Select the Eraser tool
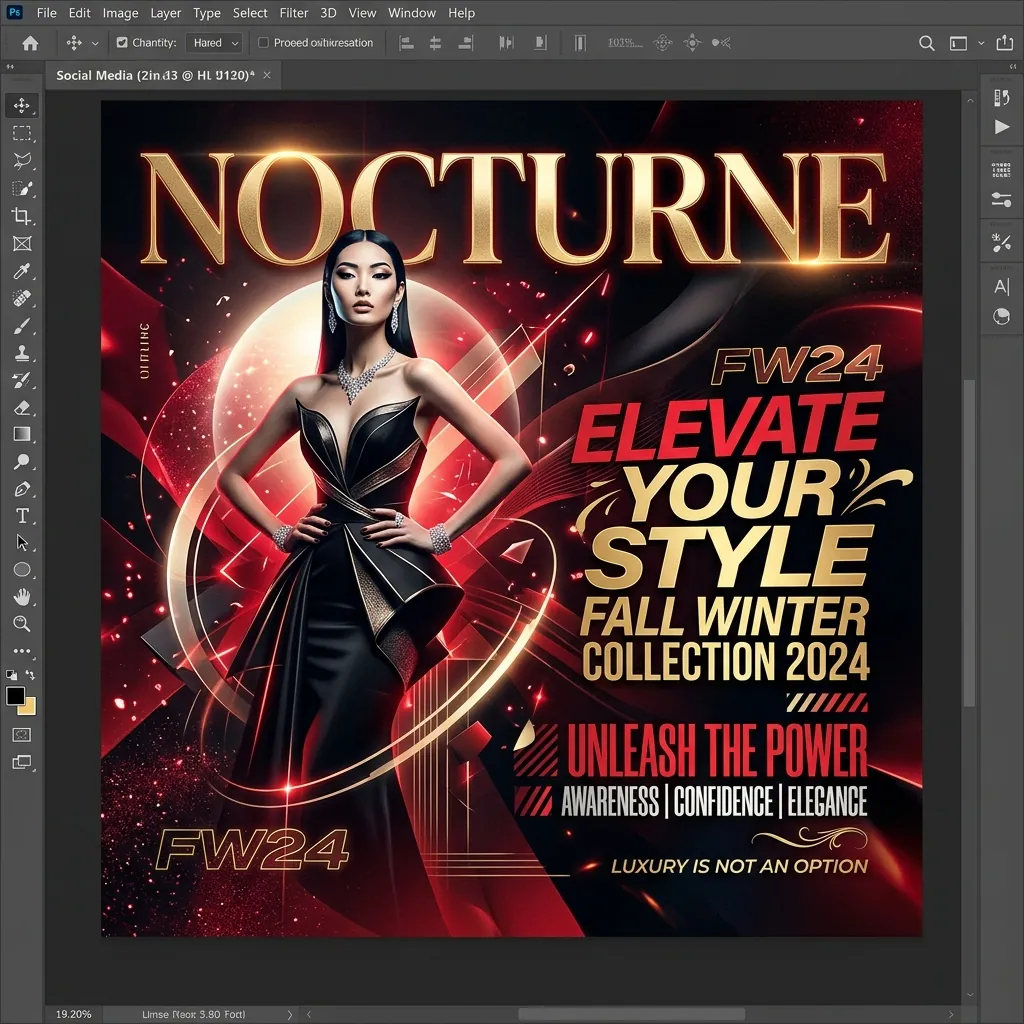Image resolution: width=1024 pixels, height=1024 pixels. click(x=22, y=408)
